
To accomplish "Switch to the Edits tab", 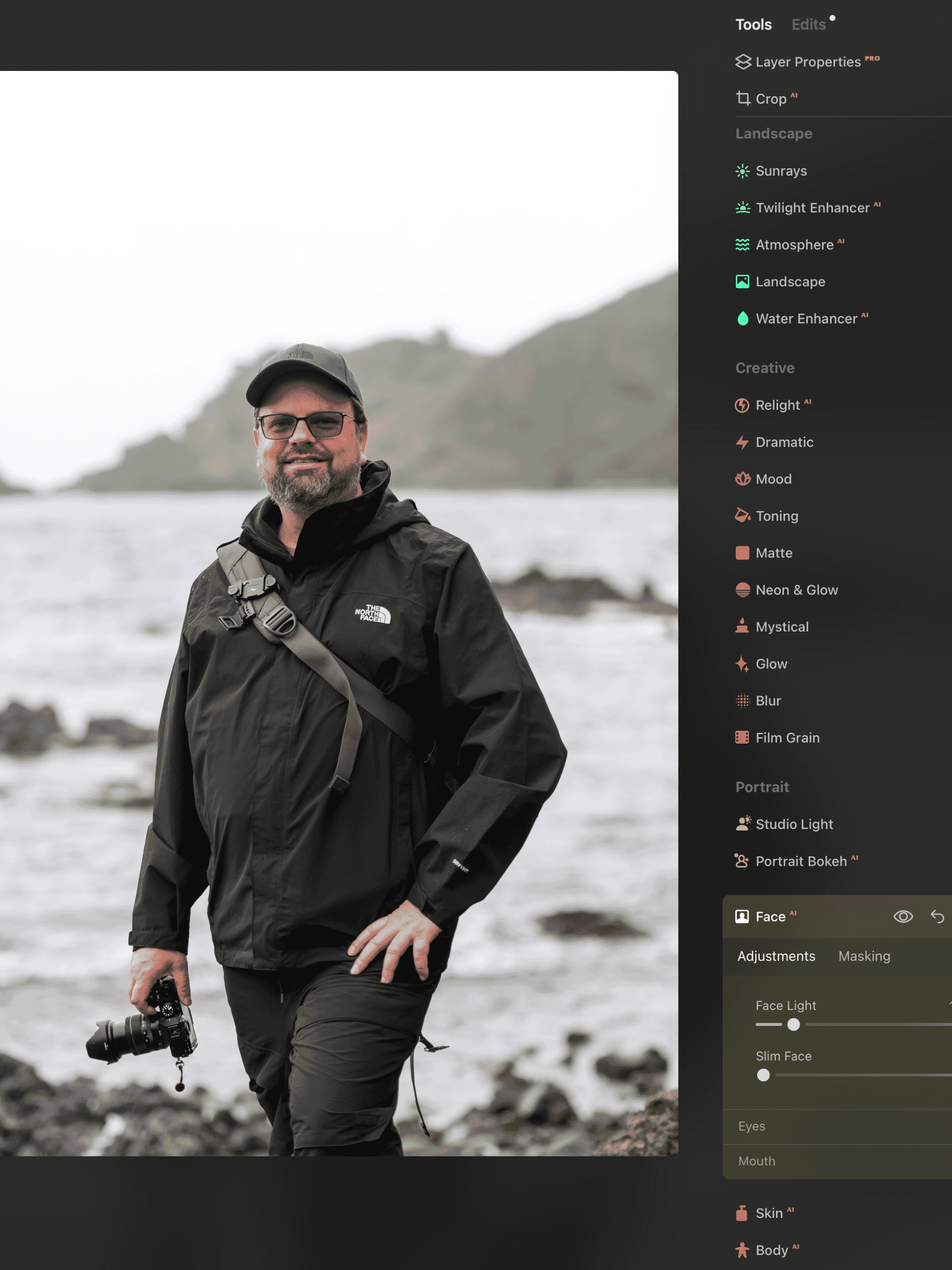I will click(x=808, y=25).
